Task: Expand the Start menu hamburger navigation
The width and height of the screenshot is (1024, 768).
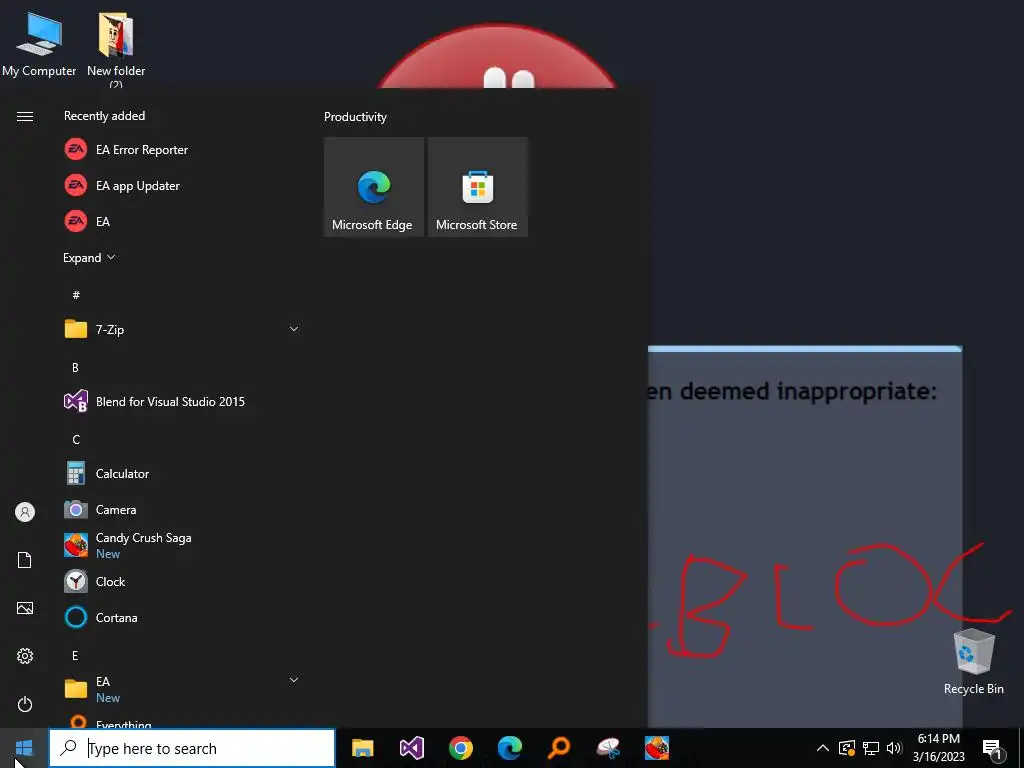Action: click(25, 116)
